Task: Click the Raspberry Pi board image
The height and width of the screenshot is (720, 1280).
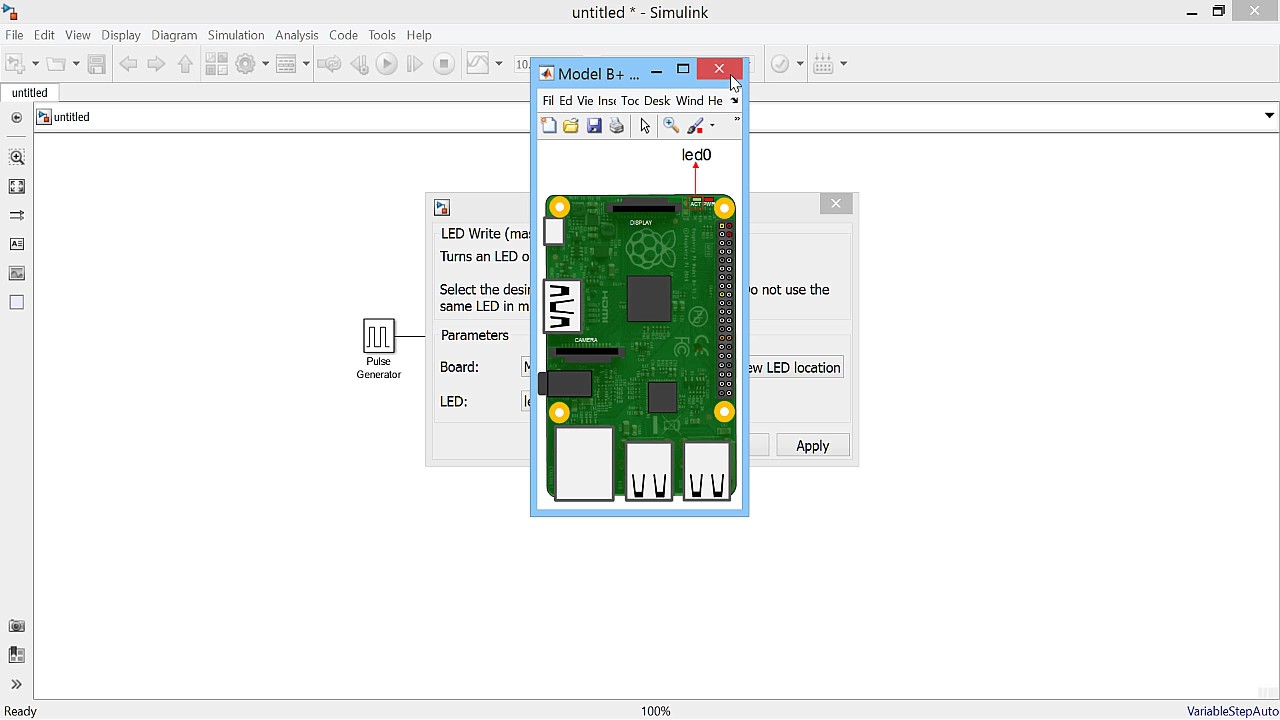Action: 641,347
